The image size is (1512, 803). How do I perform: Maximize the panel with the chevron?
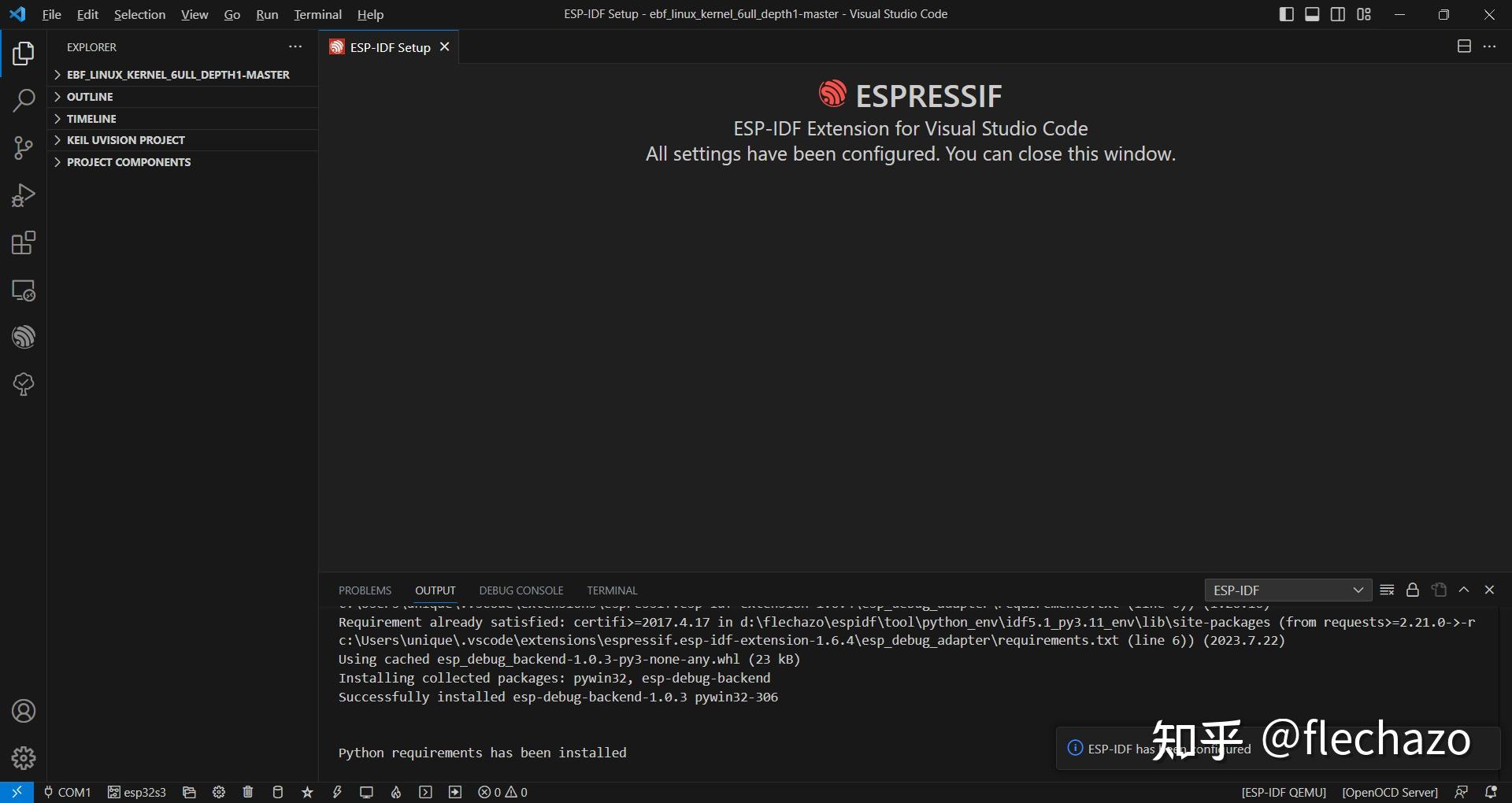pyautogui.click(x=1464, y=590)
